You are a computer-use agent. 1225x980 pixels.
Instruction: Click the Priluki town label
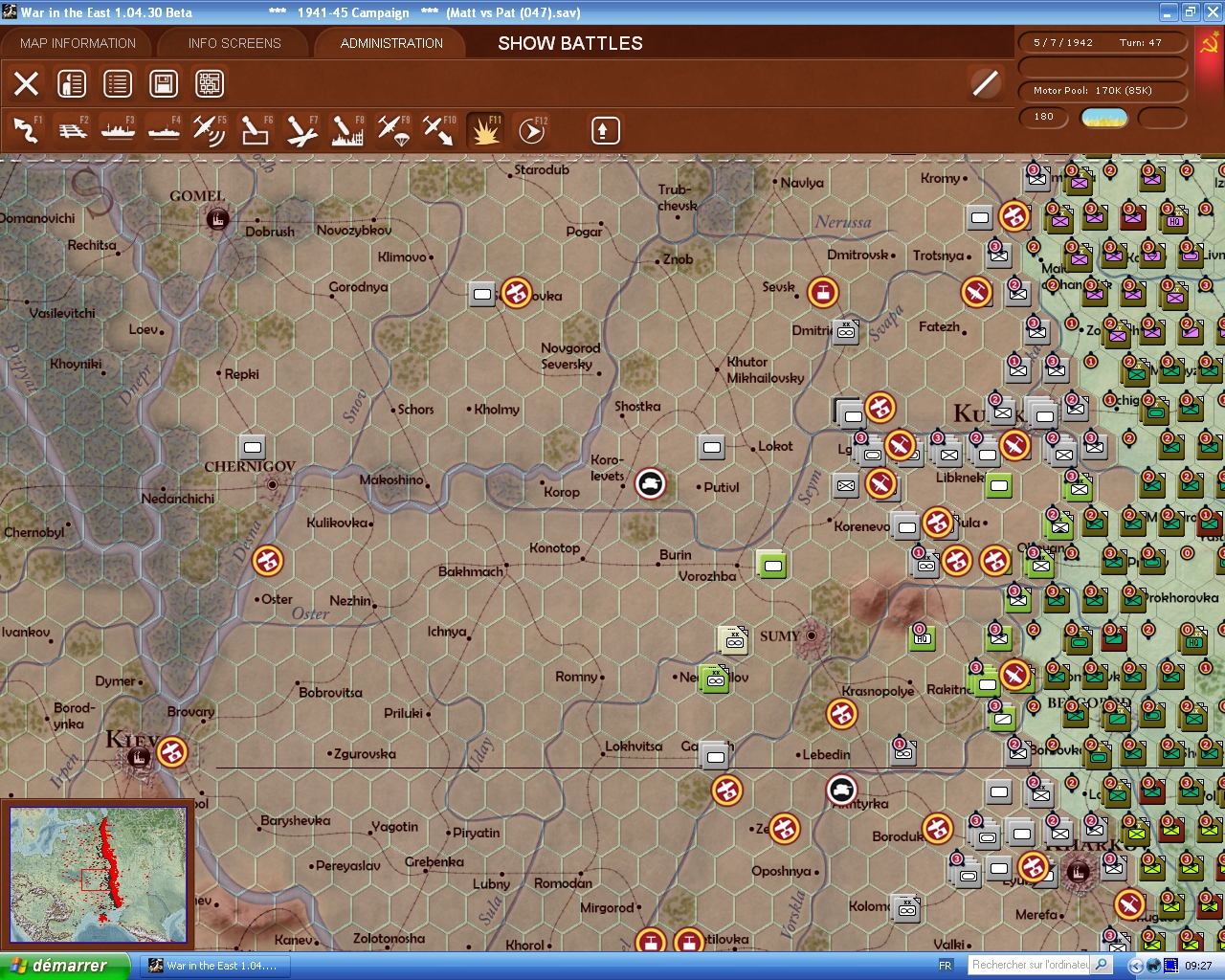[403, 713]
